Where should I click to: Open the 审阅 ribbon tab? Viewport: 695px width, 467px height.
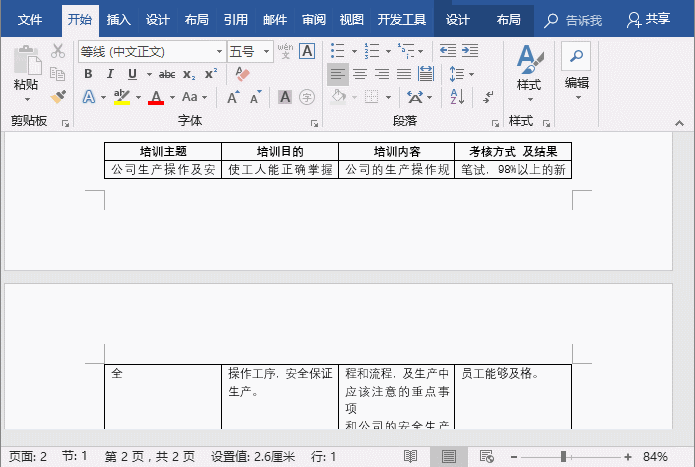tap(313, 19)
